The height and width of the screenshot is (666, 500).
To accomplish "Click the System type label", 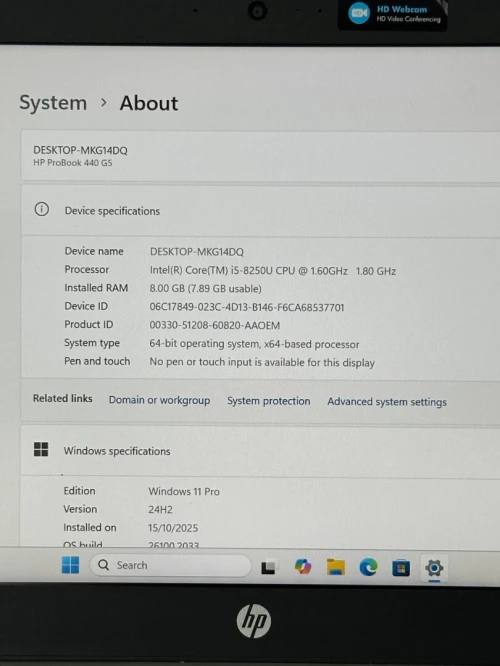I will [92, 343].
